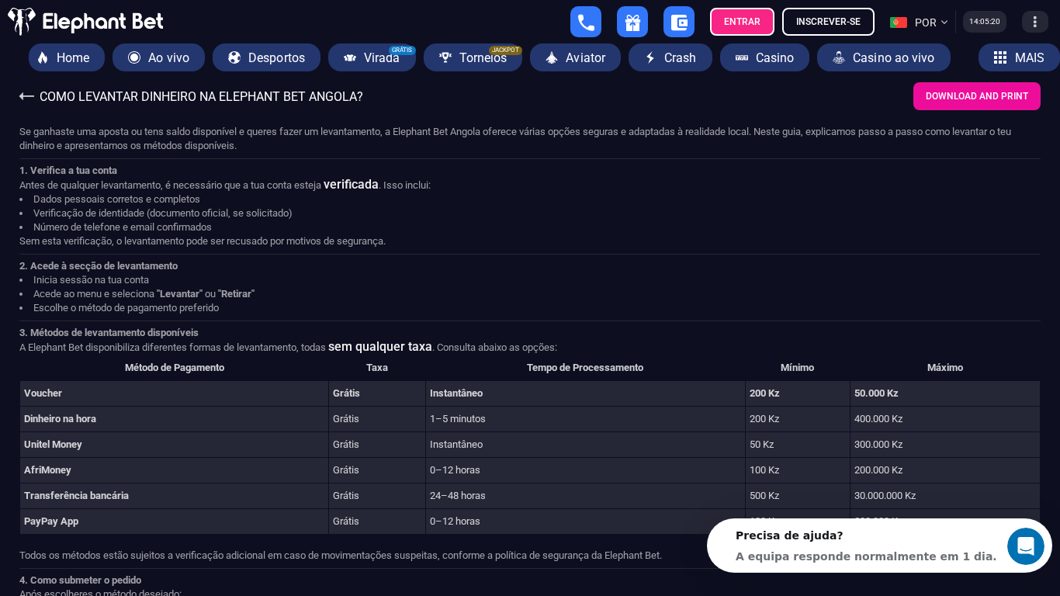Click the 'Método de Pagamento' column header
This screenshot has height=596, width=1060.
[174, 368]
